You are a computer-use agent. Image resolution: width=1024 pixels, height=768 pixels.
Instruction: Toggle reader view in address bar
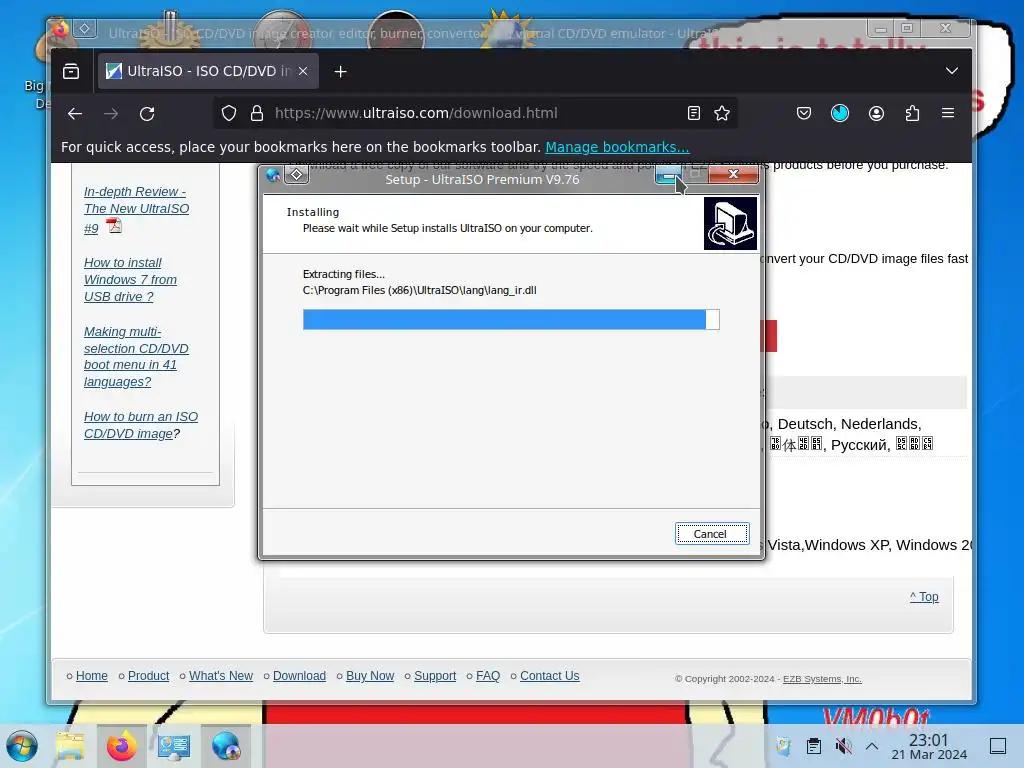tap(694, 114)
